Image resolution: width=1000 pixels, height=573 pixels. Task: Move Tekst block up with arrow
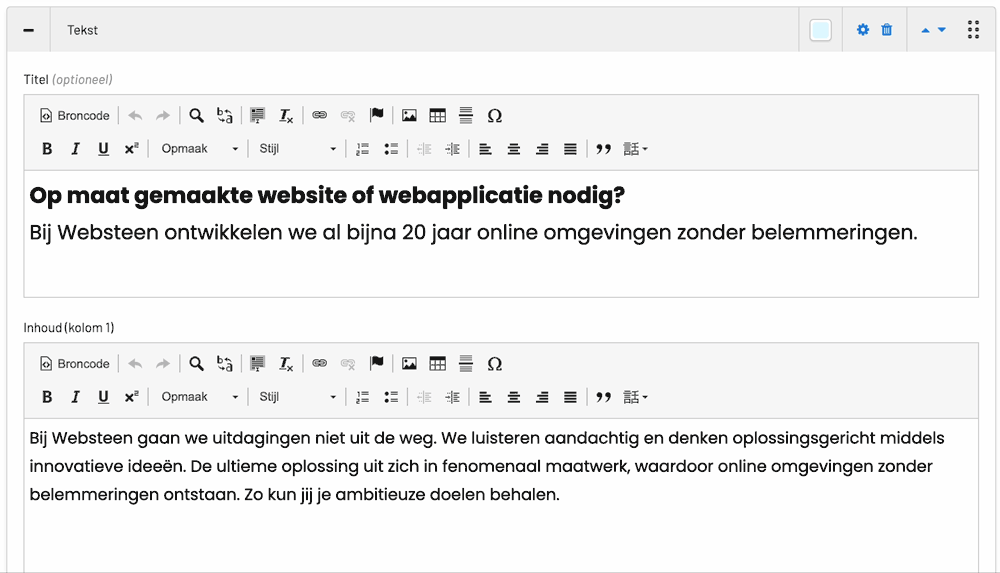(x=925, y=31)
